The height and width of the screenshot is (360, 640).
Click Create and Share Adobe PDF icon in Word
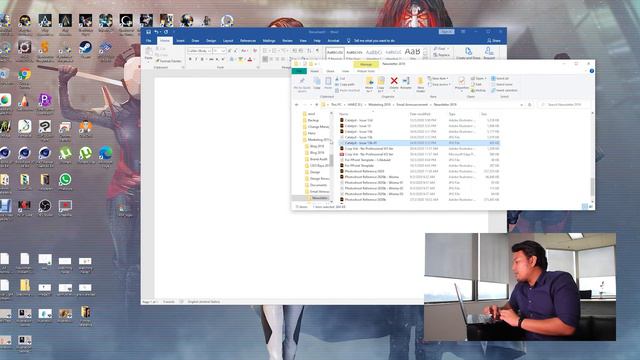coord(468,51)
